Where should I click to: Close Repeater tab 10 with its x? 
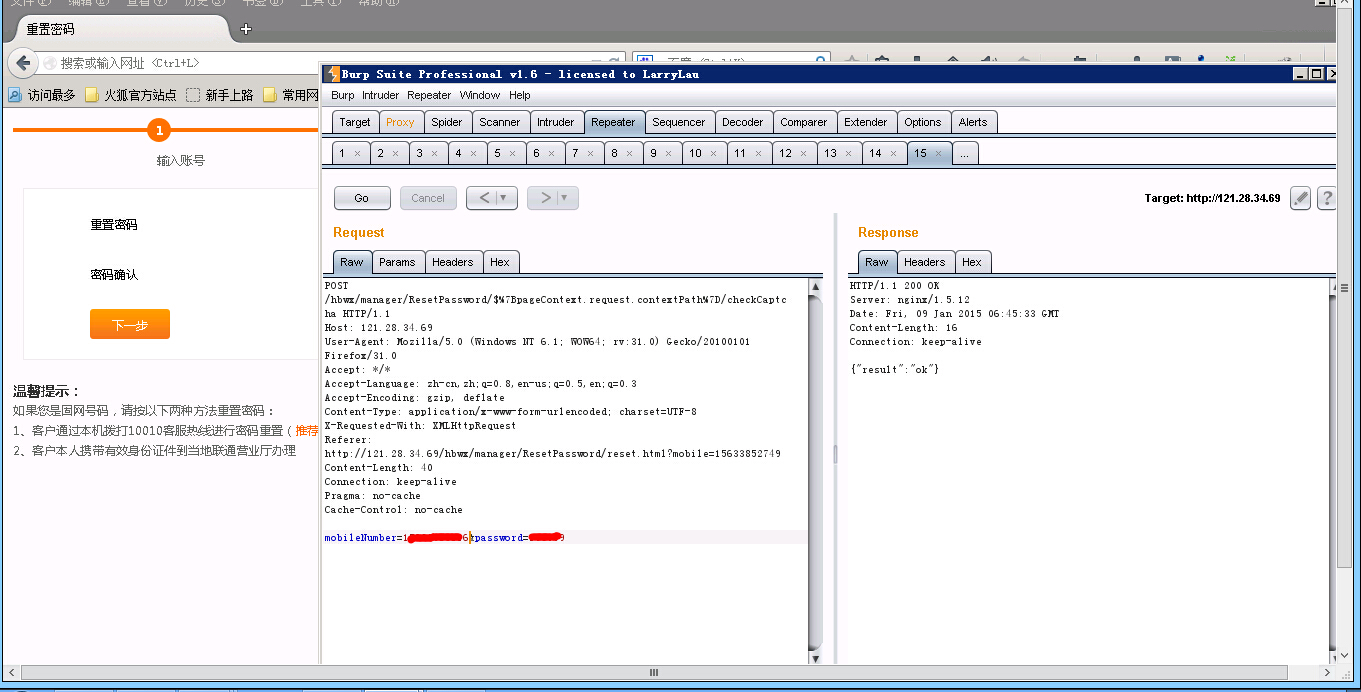714,153
